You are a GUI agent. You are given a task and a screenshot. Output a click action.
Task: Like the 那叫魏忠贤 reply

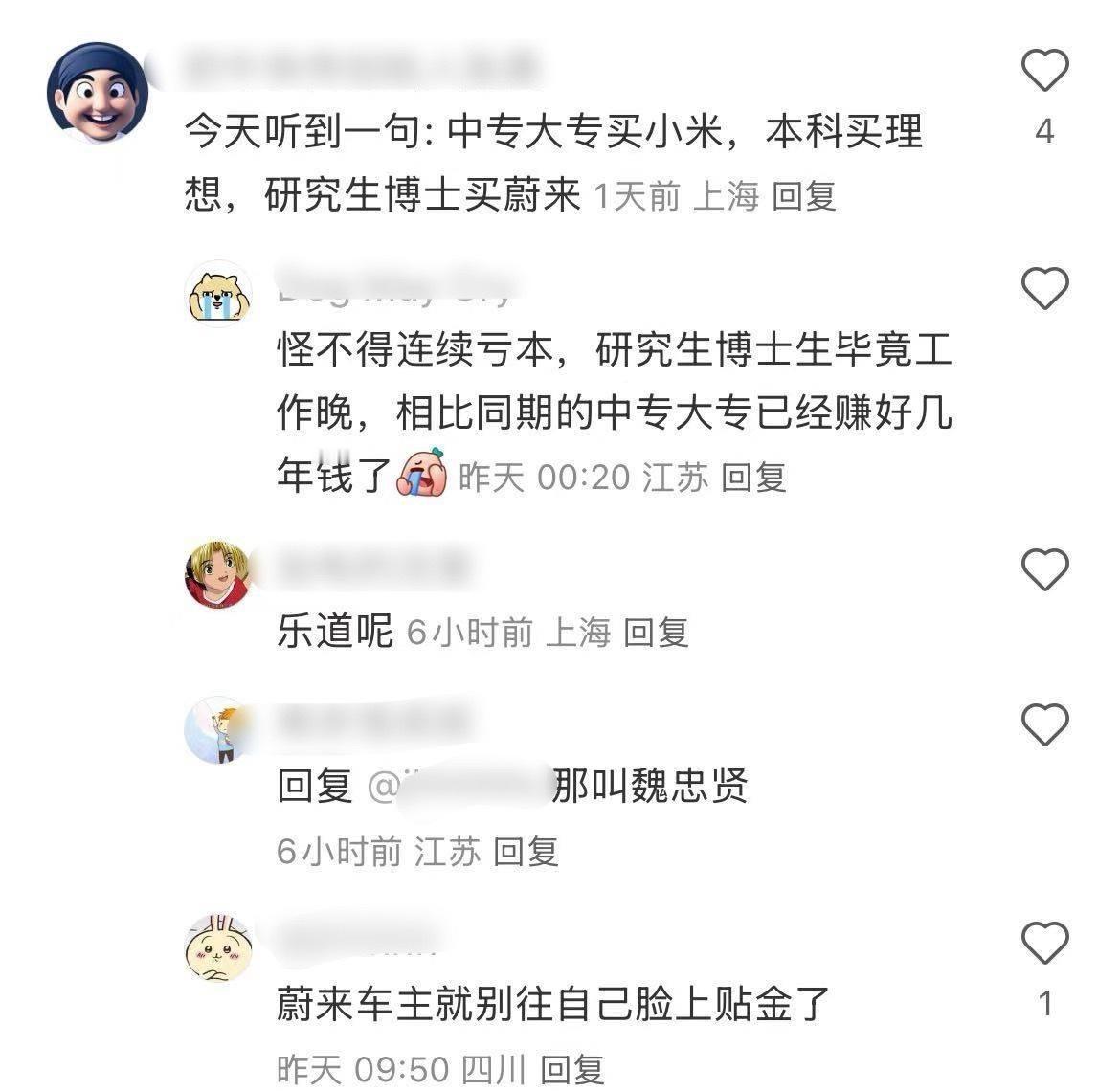click(x=1044, y=724)
